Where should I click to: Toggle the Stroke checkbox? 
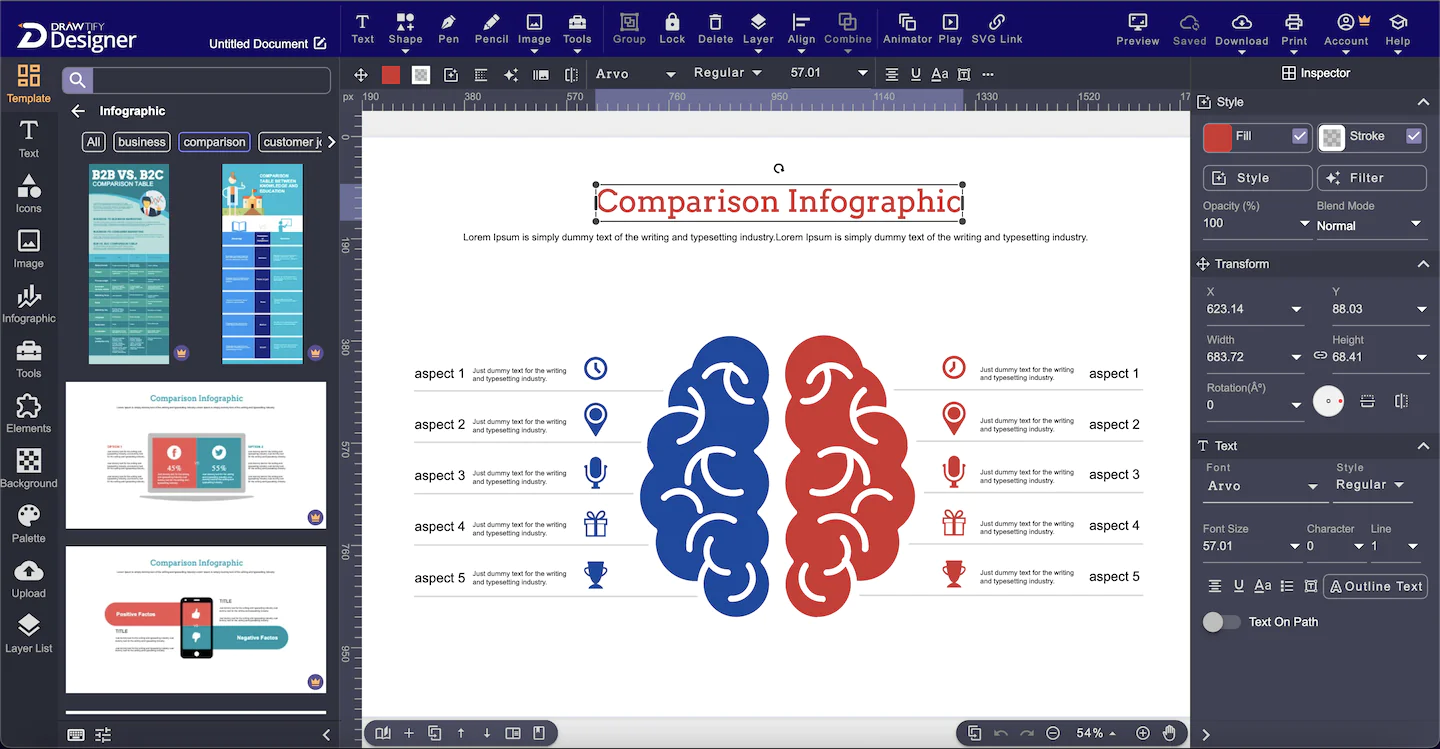coord(1414,136)
